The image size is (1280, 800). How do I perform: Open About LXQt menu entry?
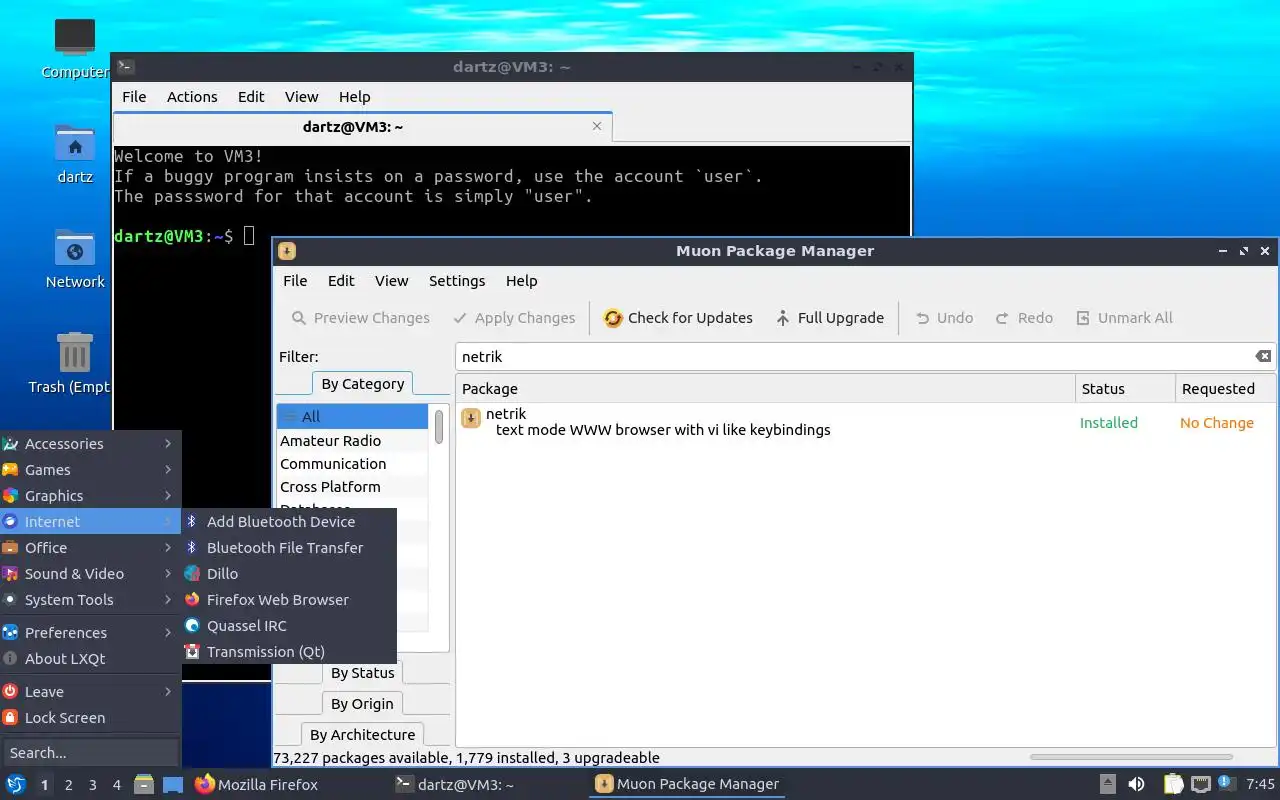(90, 659)
